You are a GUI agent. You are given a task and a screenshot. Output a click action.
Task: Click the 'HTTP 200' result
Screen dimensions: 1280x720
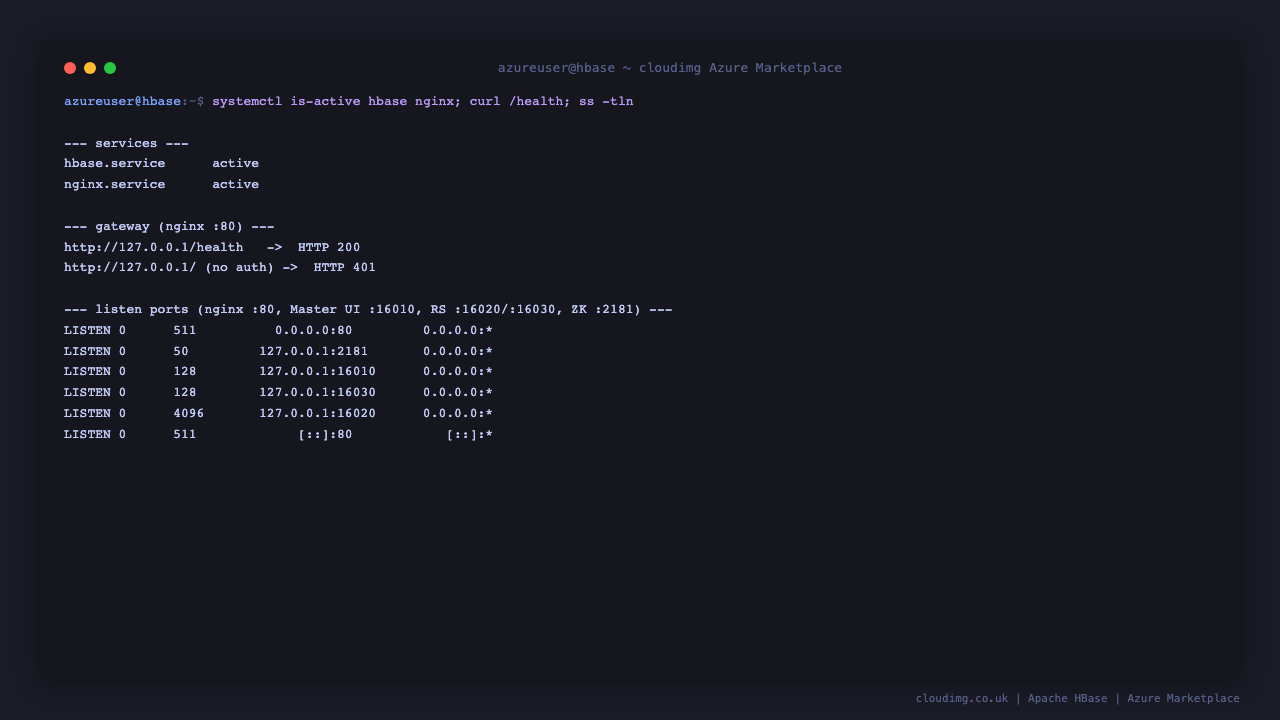click(x=329, y=248)
